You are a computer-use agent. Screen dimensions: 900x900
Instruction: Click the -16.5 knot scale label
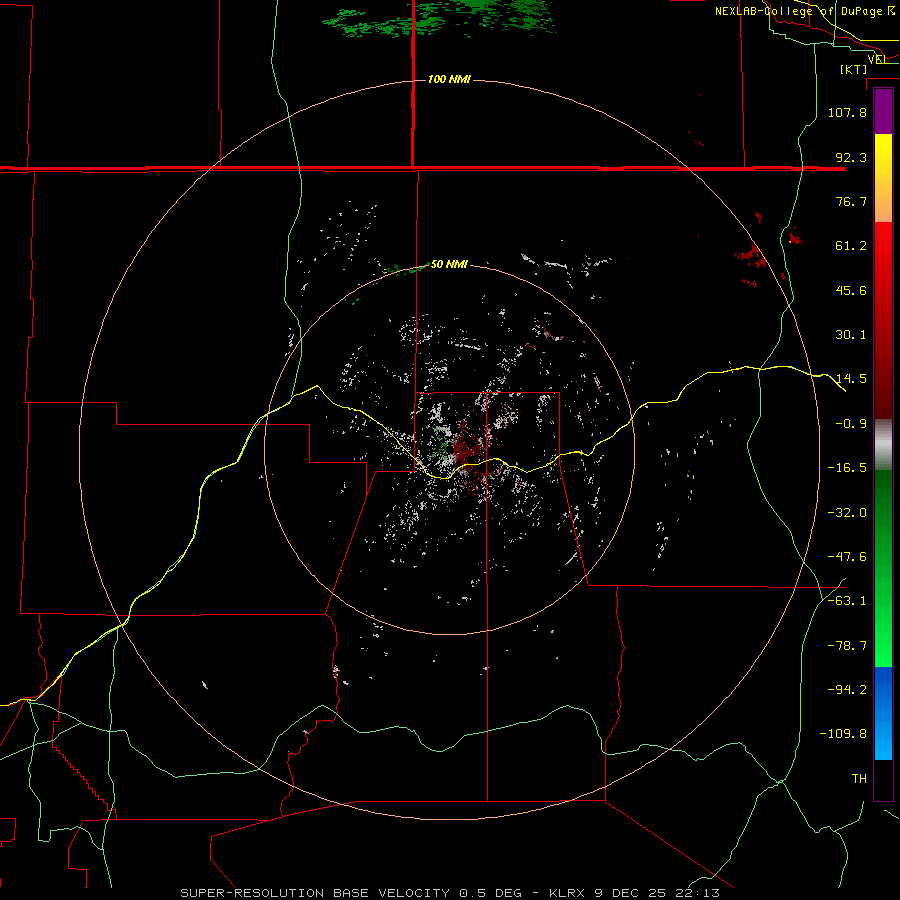point(847,468)
